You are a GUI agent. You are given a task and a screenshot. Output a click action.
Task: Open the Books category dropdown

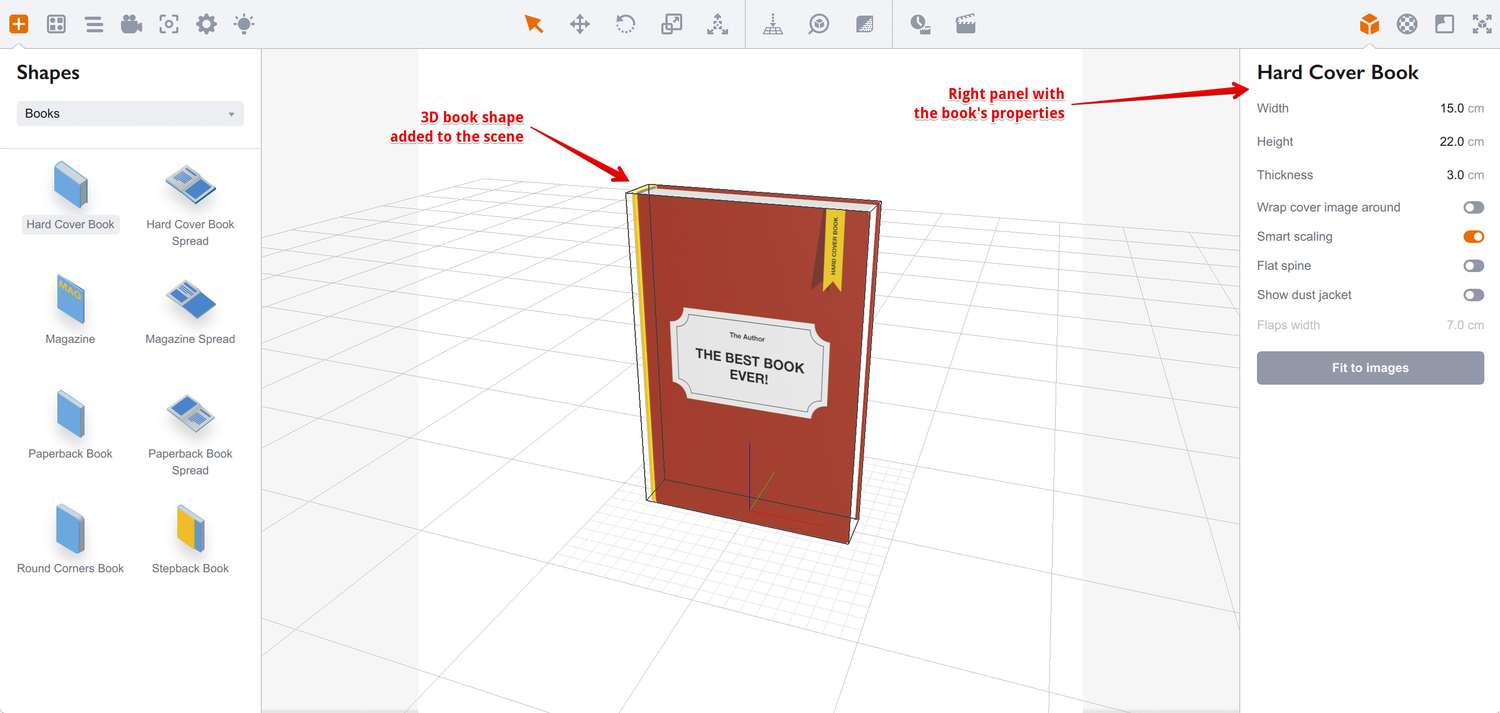[130, 114]
